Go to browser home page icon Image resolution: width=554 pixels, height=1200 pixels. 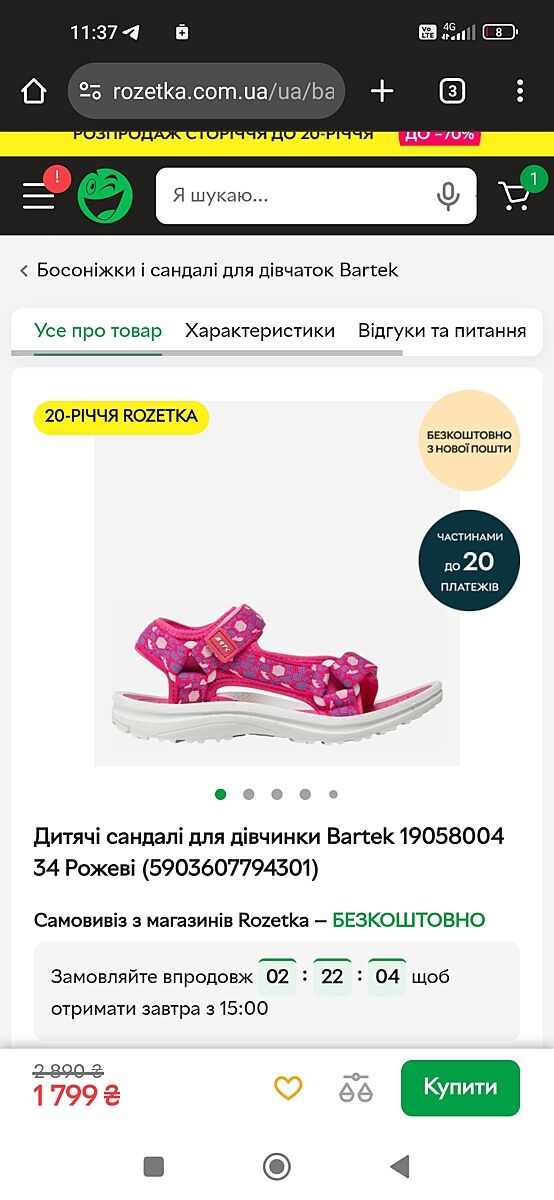(34, 92)
